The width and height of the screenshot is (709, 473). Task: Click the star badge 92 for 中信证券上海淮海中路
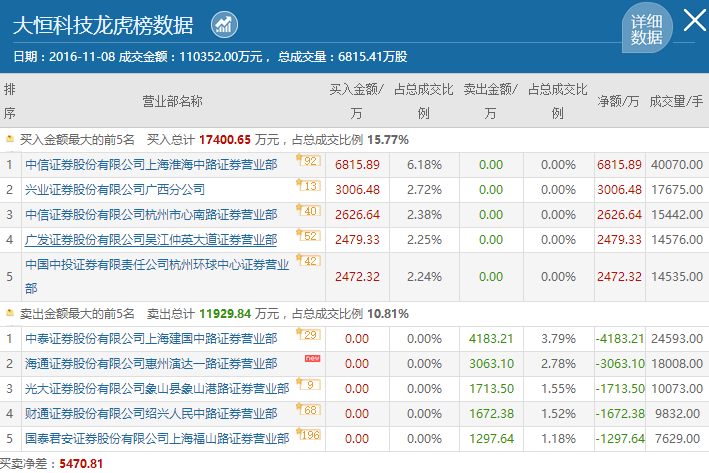[308, 161]
